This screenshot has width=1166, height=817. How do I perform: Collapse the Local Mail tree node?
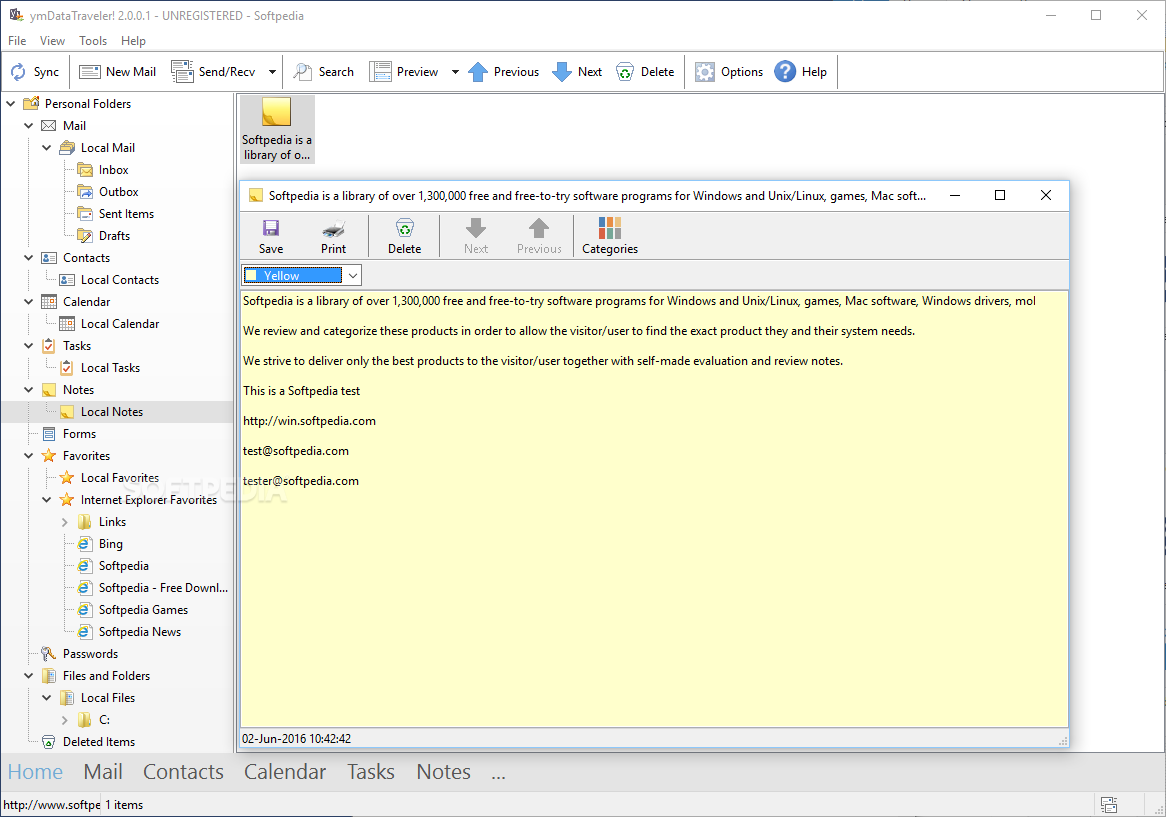coord(46,148)
